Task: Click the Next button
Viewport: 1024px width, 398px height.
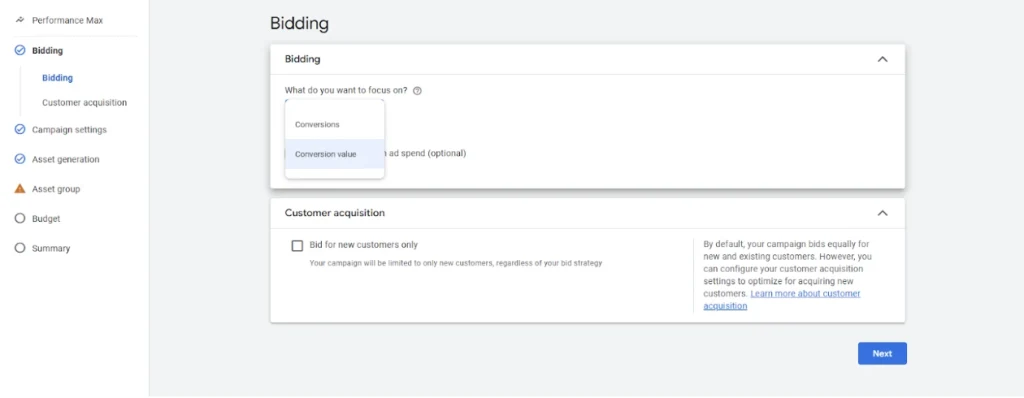Action: pyautogui.click(x=882, y=354)
